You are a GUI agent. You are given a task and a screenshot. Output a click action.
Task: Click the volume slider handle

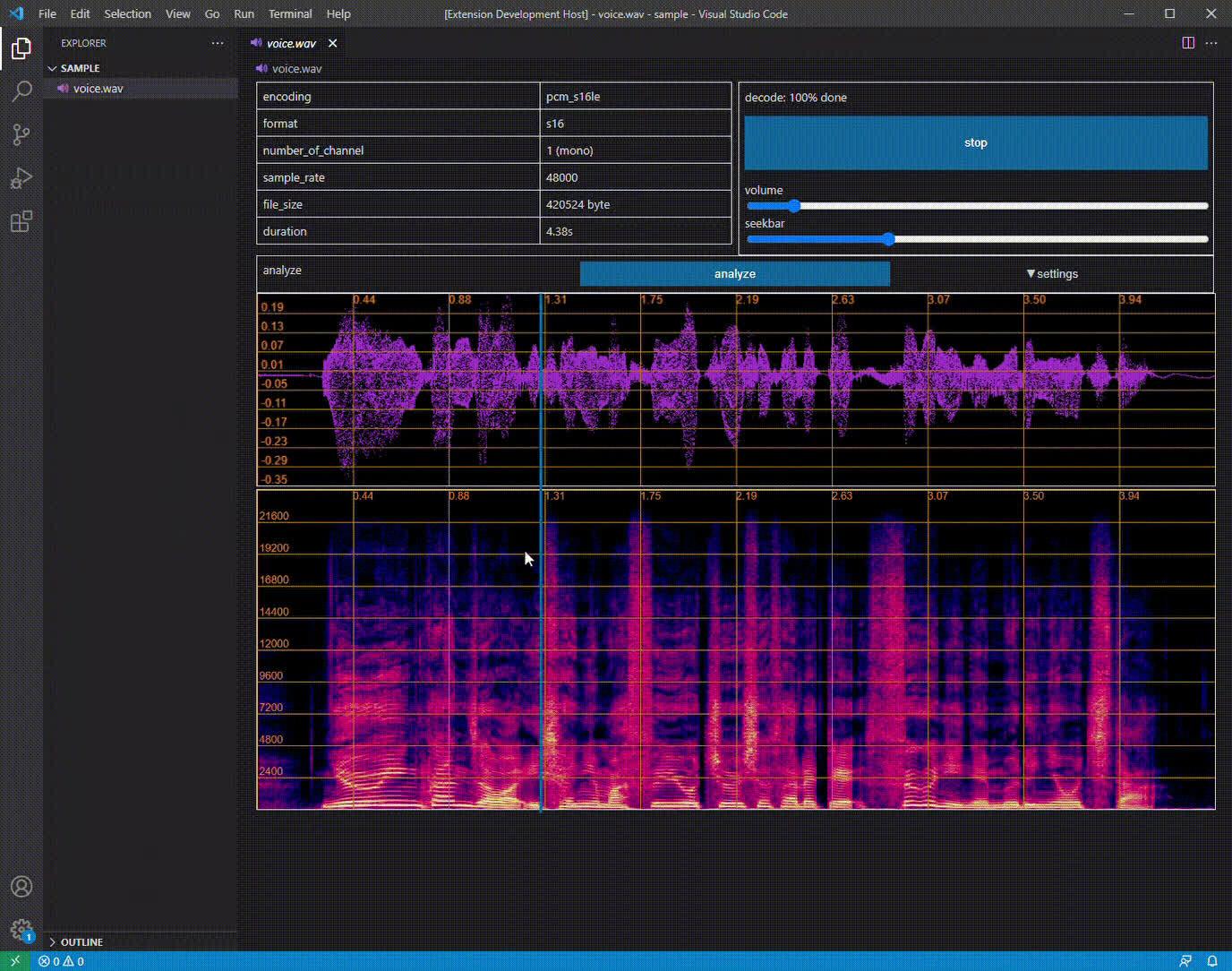tap(794, 206)
